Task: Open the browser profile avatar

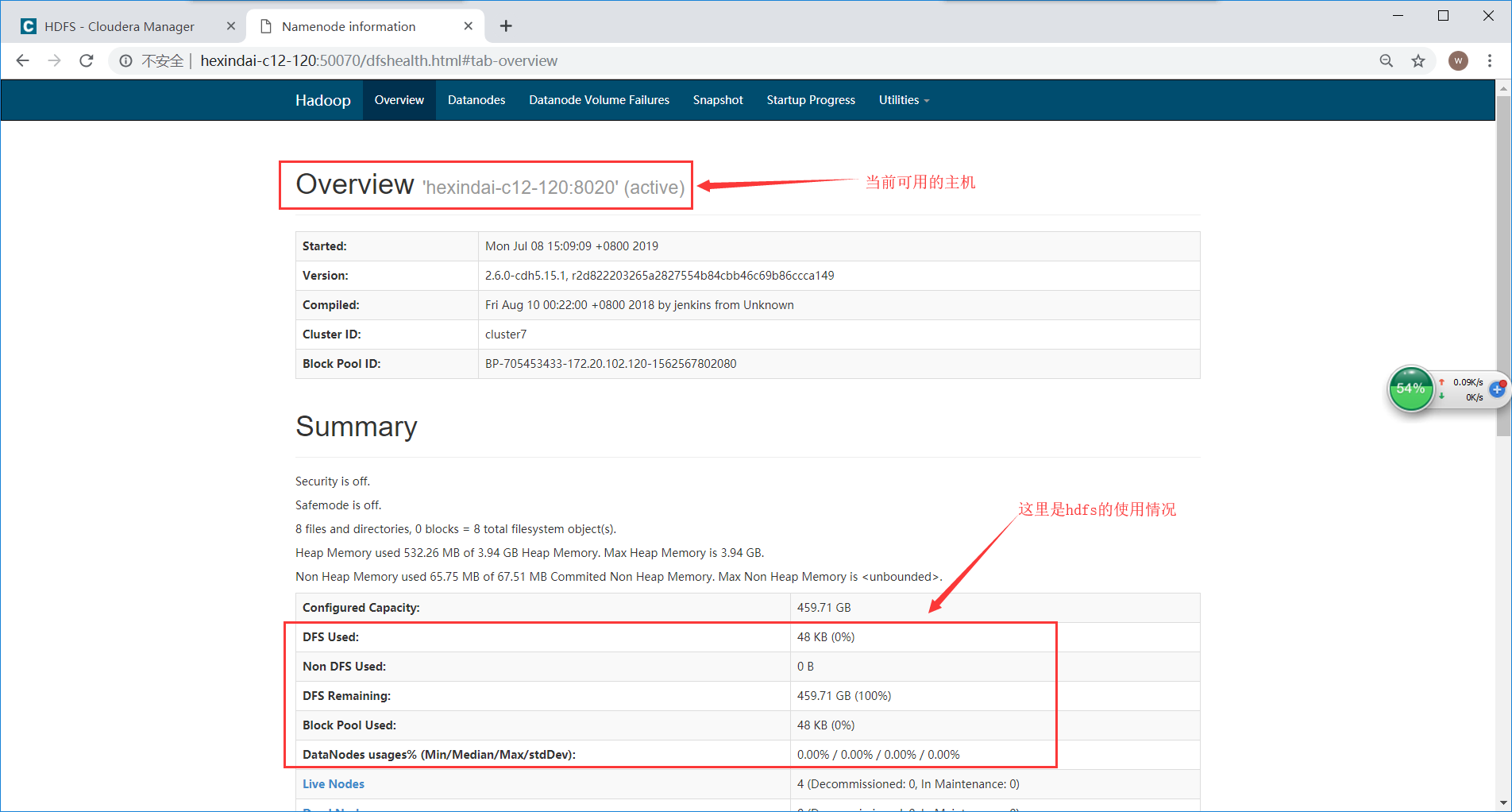Action: (1458, 60)
